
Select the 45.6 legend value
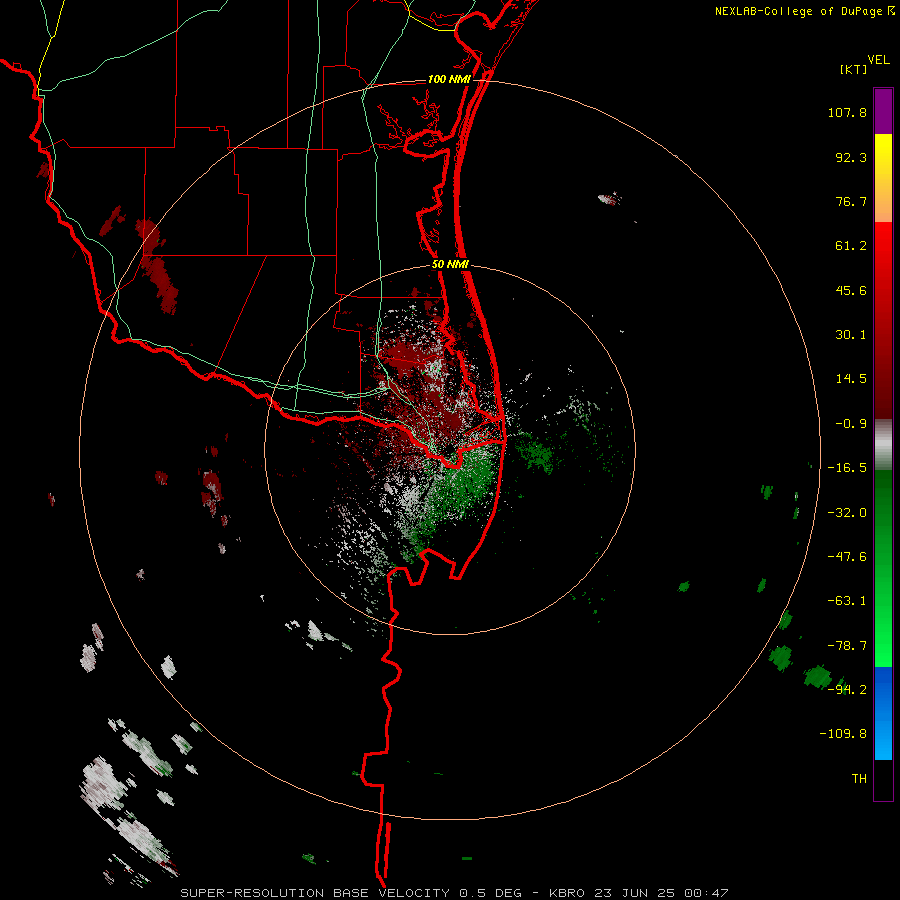[x=851, y=290]
